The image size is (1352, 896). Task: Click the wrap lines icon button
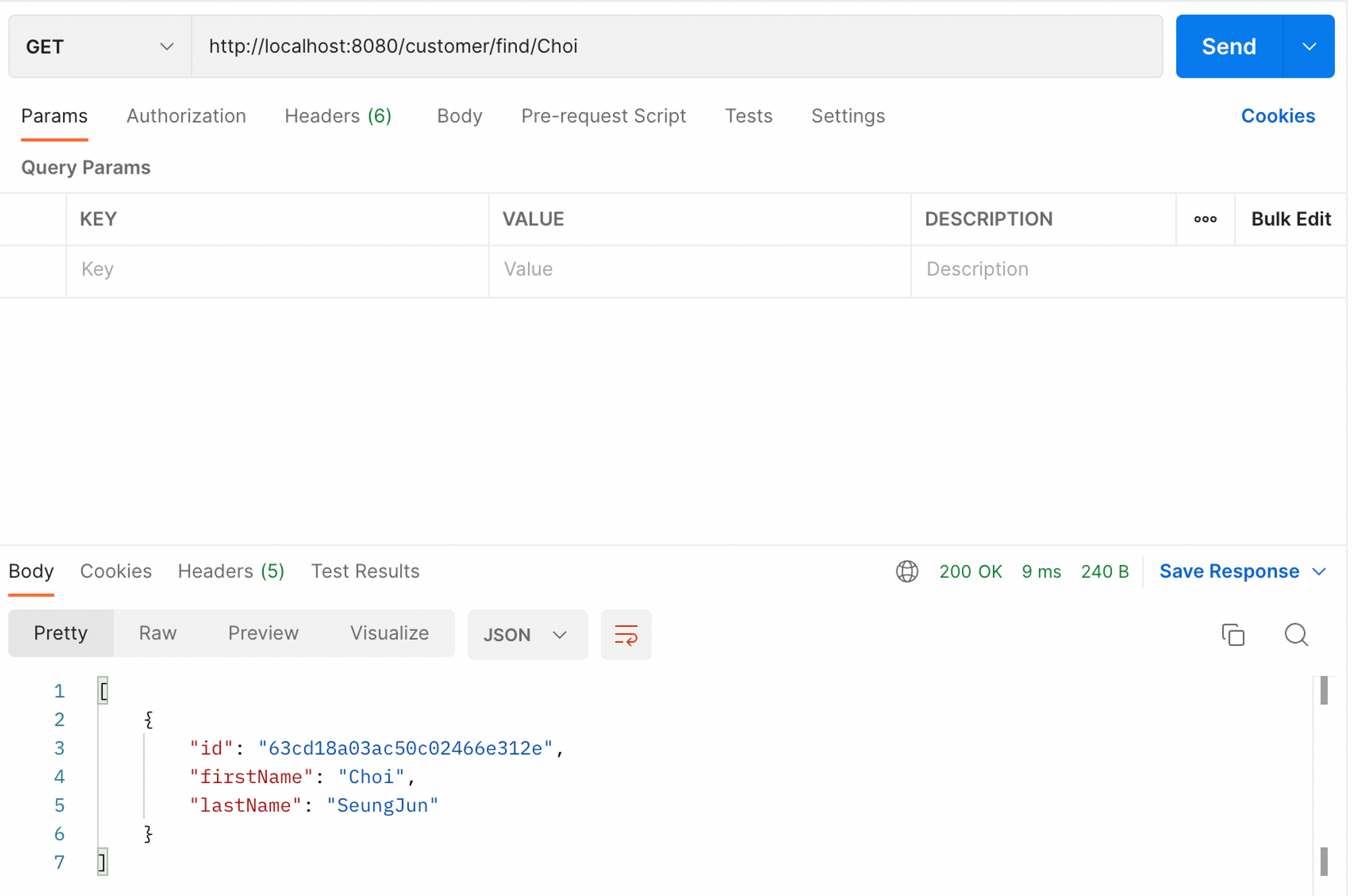[x=625, y=634]
